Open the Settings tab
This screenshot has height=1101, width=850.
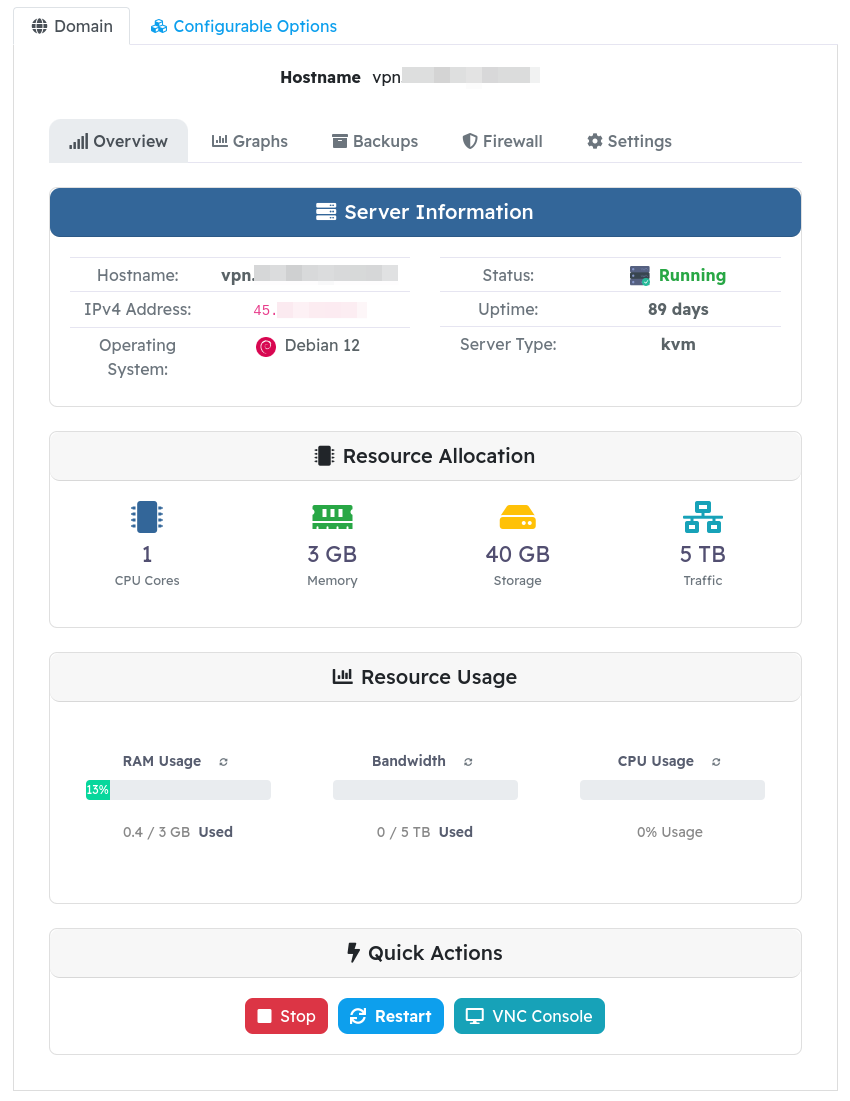[x=629, y=141]
